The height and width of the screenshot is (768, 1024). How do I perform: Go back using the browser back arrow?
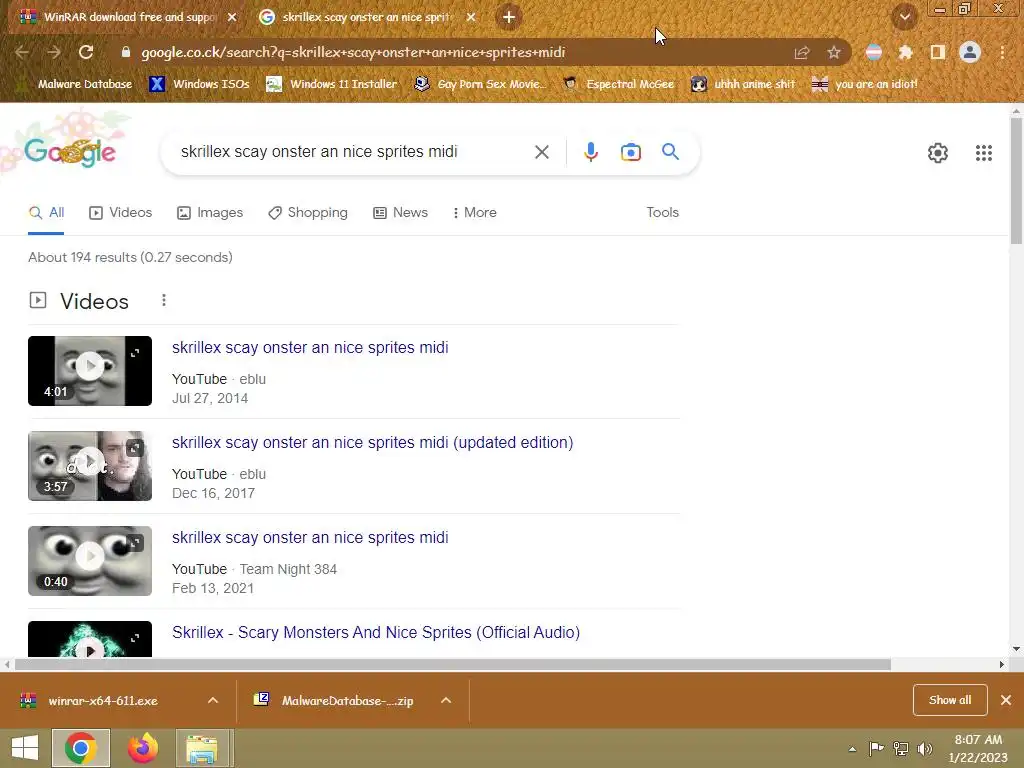pyautogui.click(x=22, y=52)
